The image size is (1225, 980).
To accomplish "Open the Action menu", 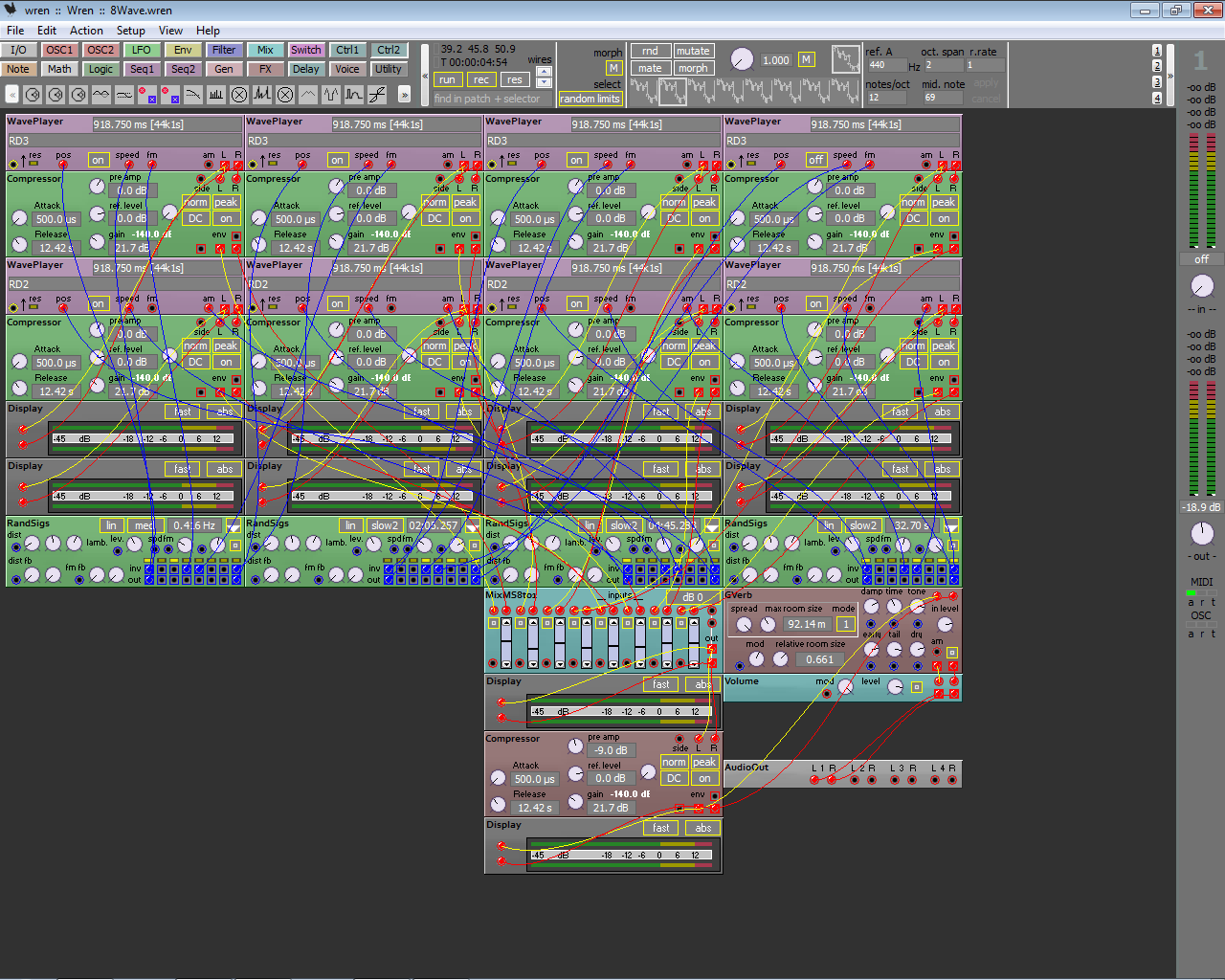I will click(x=86, y=31).
